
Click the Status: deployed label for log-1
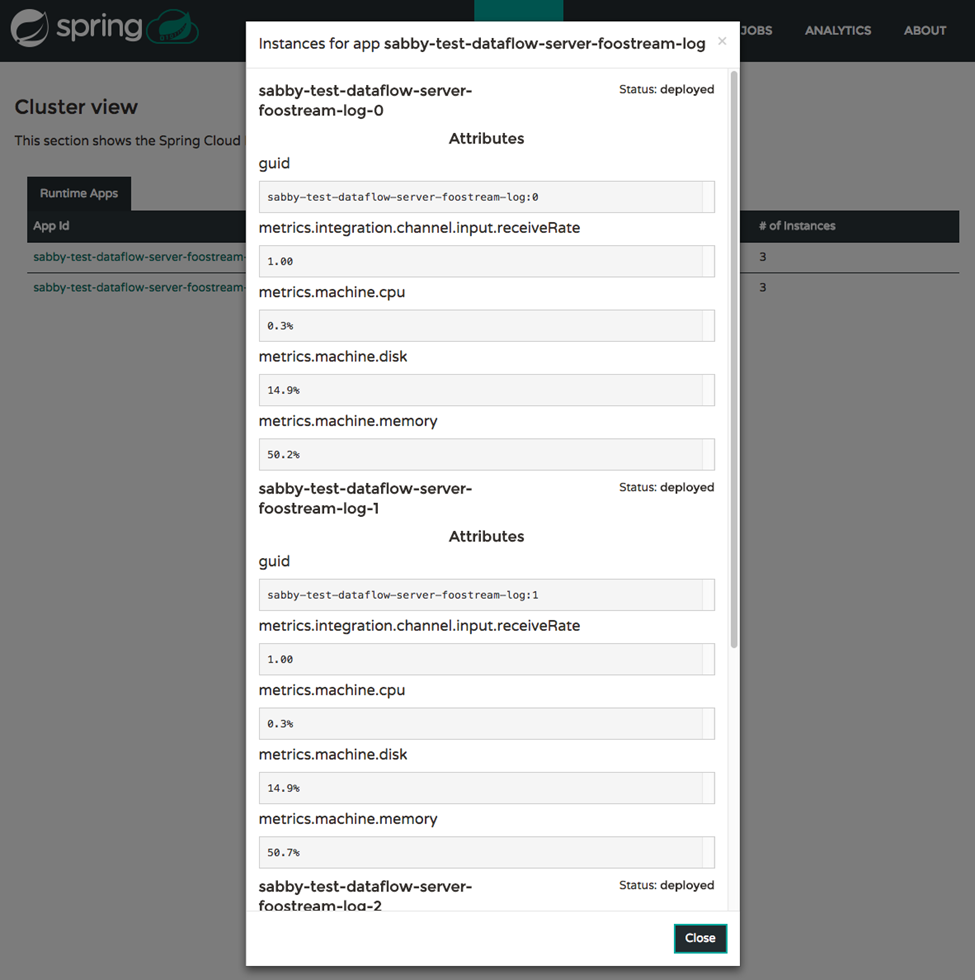(x=666, y=488)
